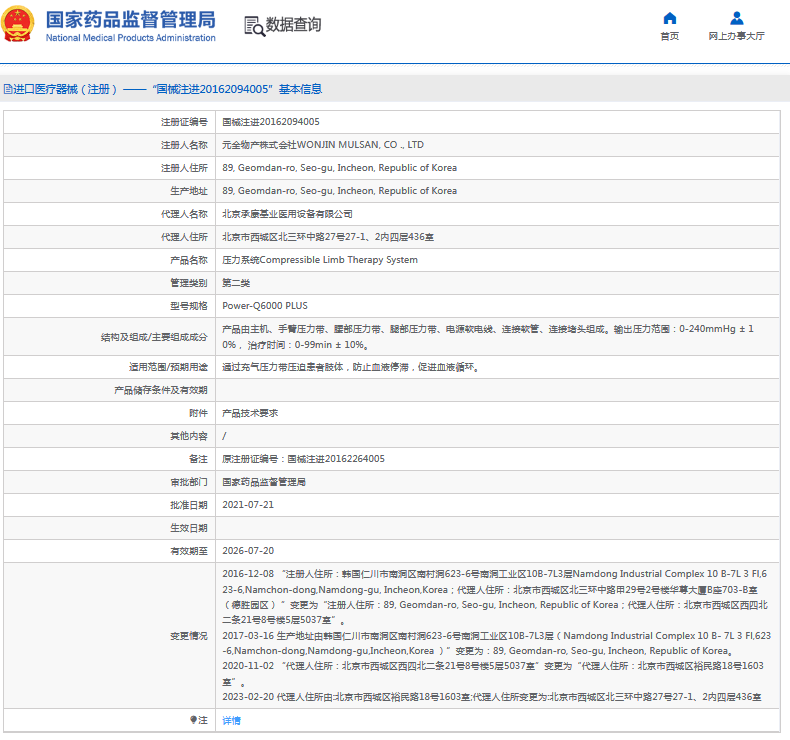Select the 代理人住所 address value

[x=328, y=237]
